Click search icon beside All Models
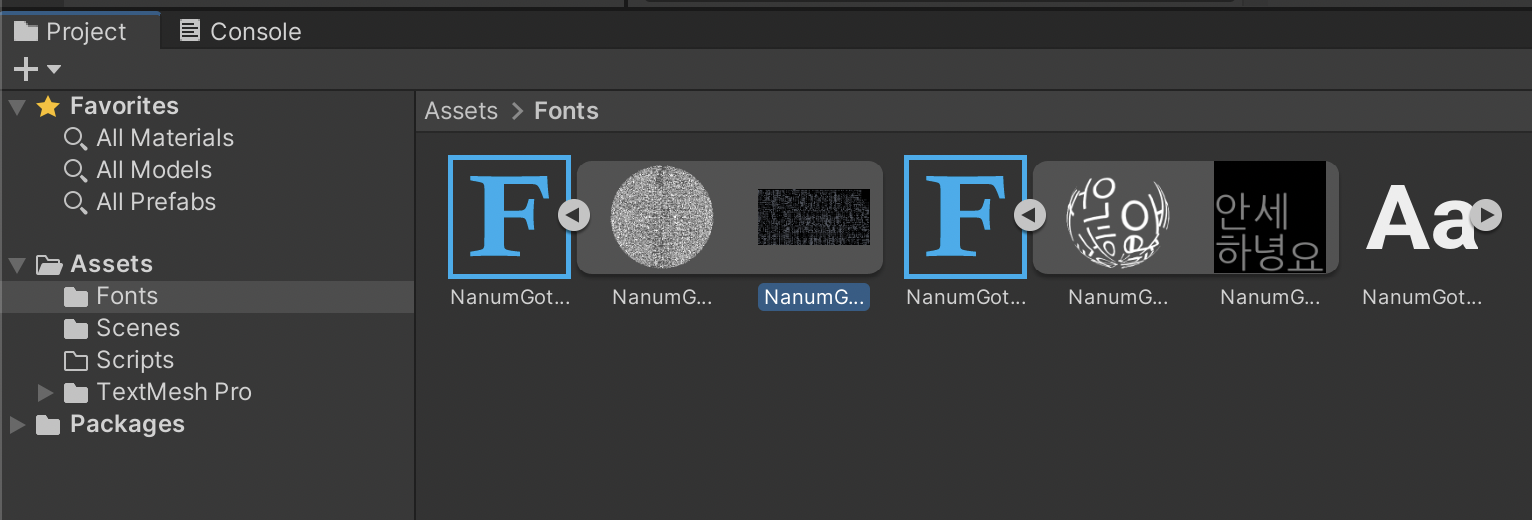This screenshot has width=1532, height=520. (x=75, y=171)
